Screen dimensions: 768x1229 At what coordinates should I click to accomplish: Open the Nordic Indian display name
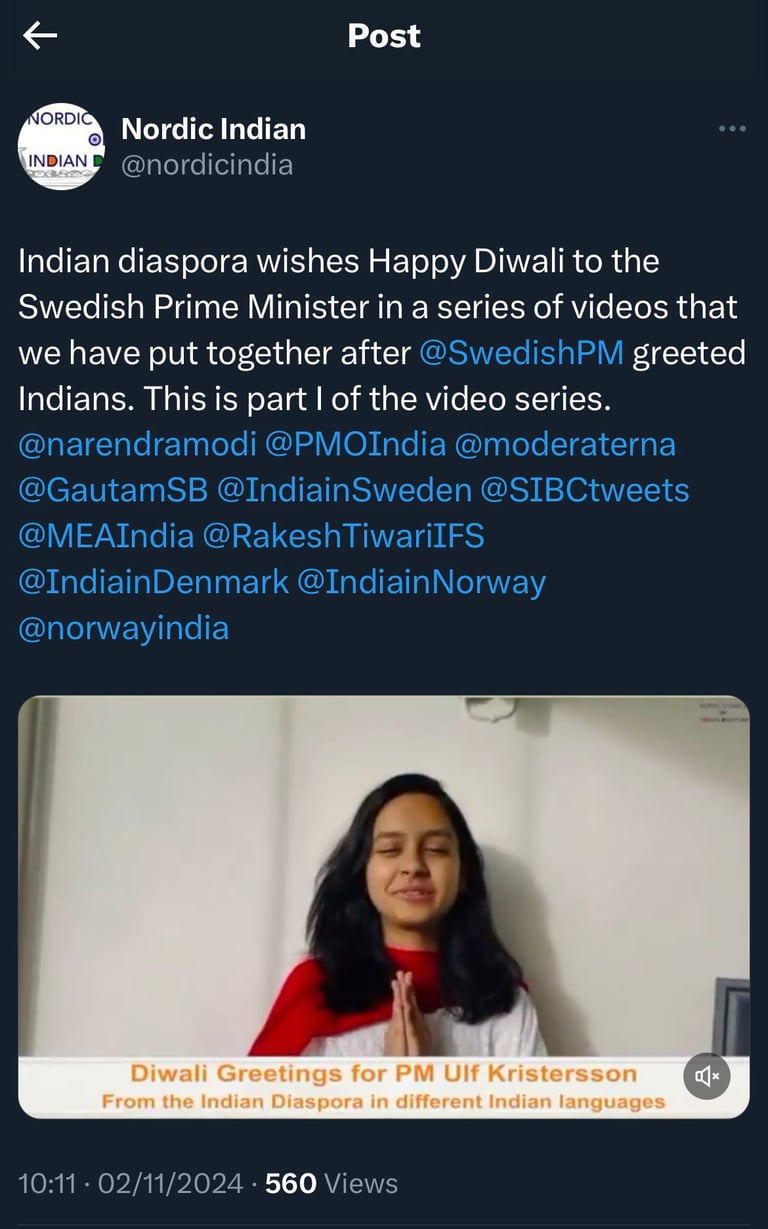(213, 129)
